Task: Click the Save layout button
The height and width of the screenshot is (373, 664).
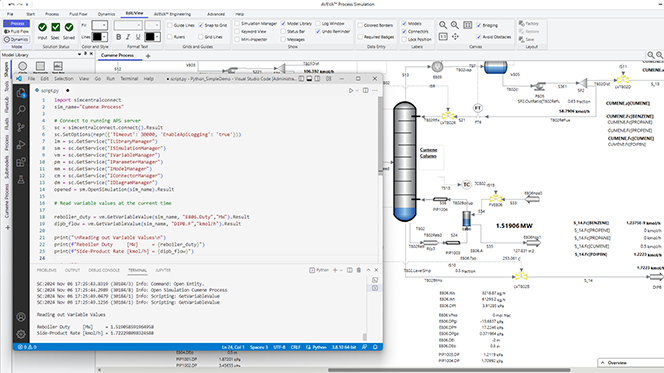Action: tap(526, 39)
